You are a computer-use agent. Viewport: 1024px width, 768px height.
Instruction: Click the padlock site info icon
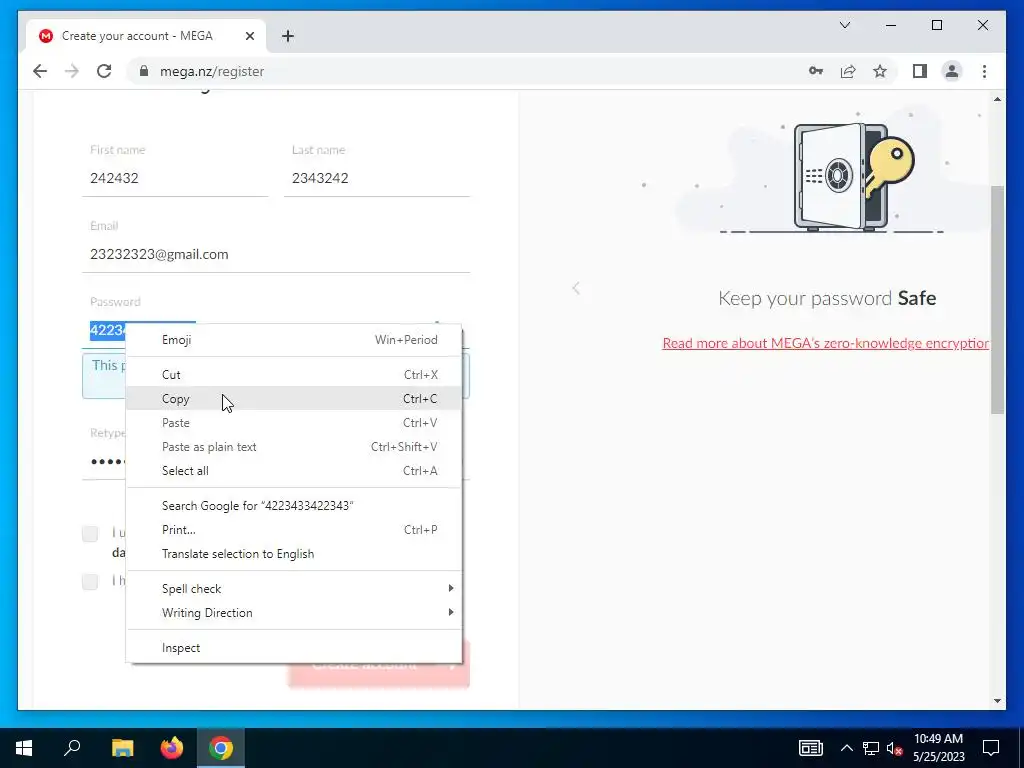coord(144,71)
